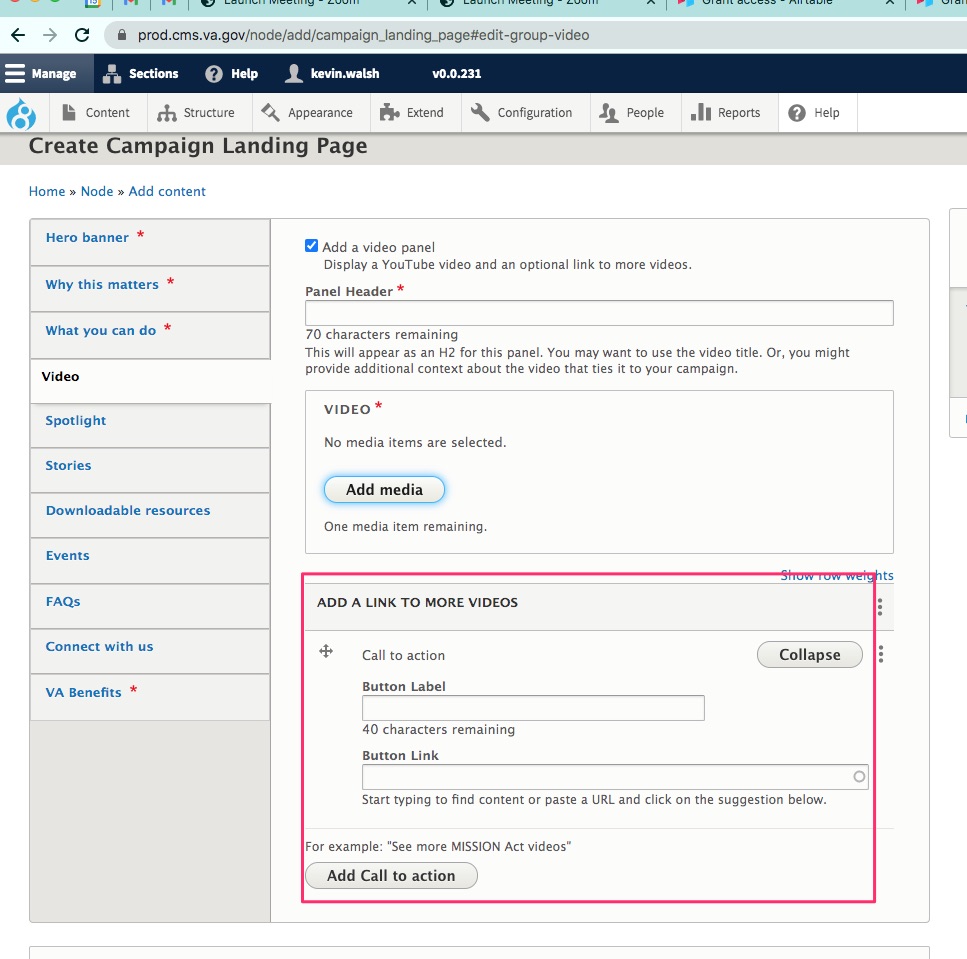Open the kevin.walsh user menu
Screen dimensions: 967x959
pyautogui.click(x=332, y=73)
